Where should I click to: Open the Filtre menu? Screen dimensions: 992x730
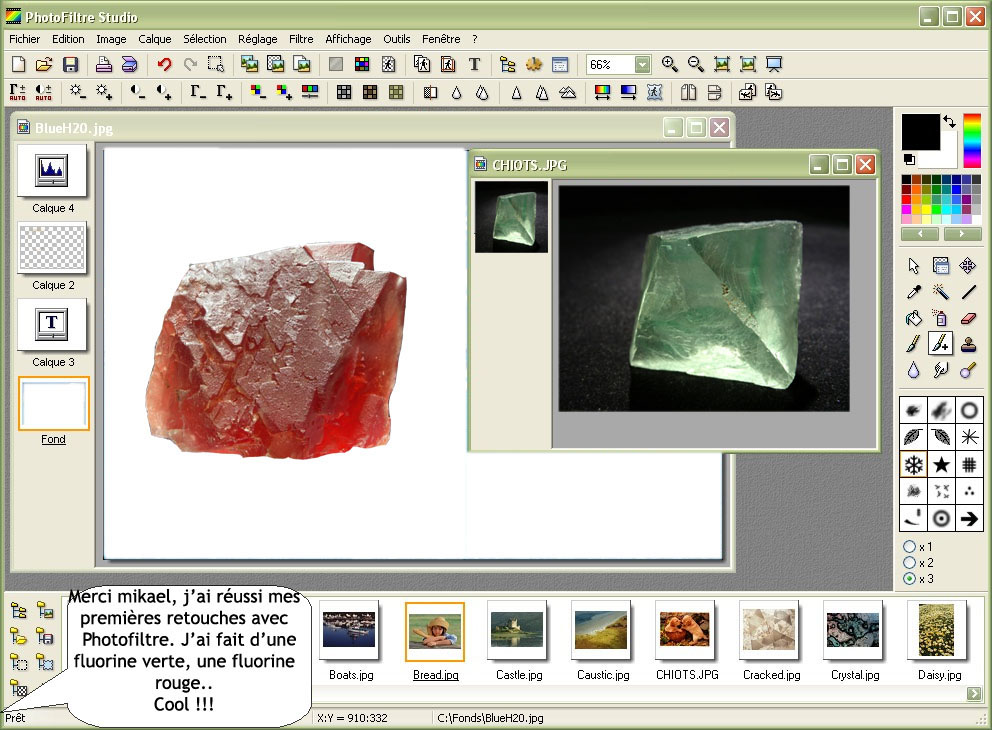(301, 39)
